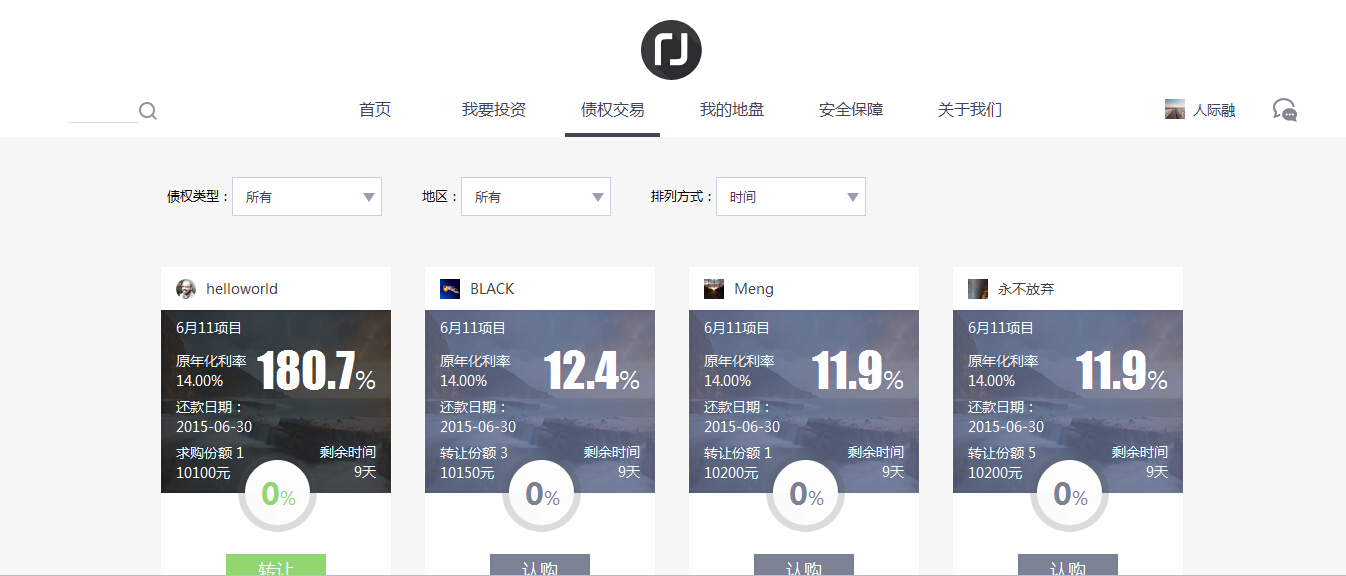Viewport: 1346px width, 576px height.
Task: Click the 永不放弃 username
Action: (1026, 289)
